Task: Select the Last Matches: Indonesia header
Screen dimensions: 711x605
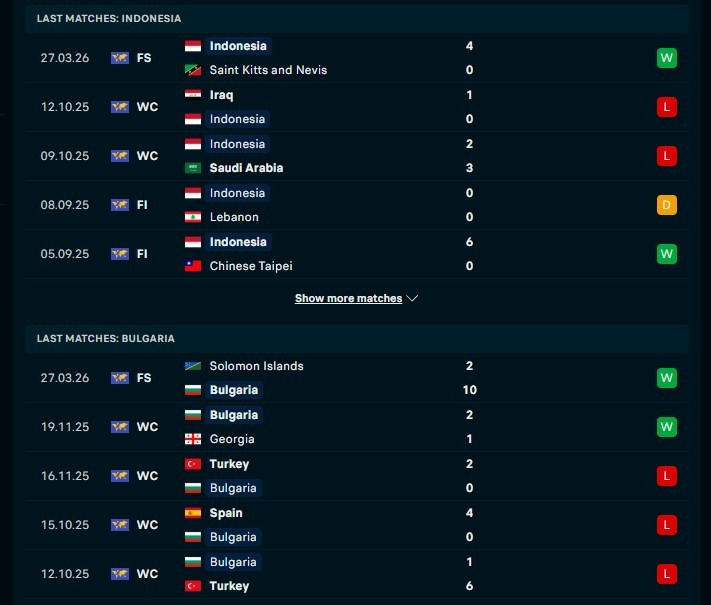Action: coord(109,19)
